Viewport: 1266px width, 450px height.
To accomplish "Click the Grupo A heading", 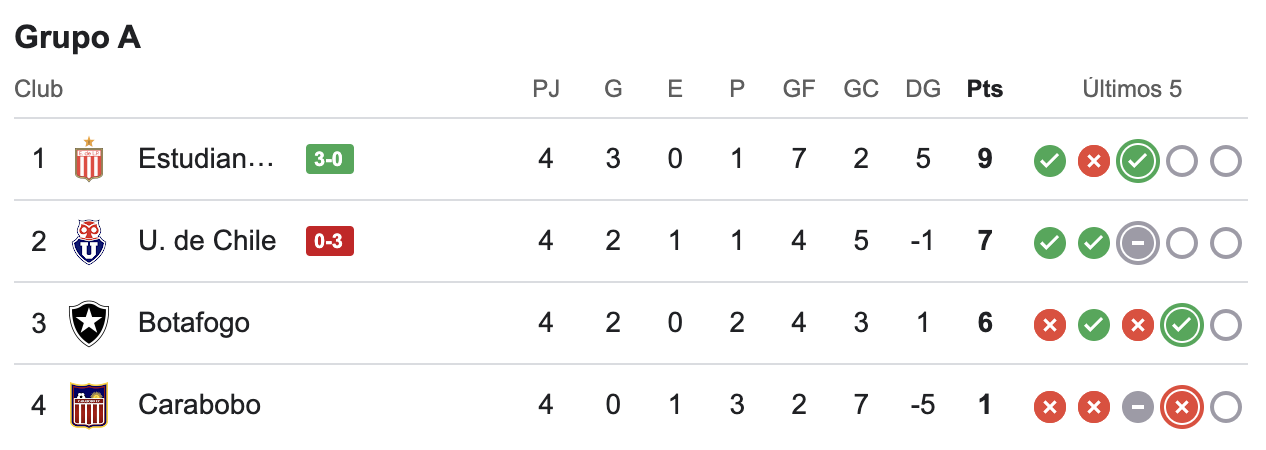I will click(x=78, y=38).
